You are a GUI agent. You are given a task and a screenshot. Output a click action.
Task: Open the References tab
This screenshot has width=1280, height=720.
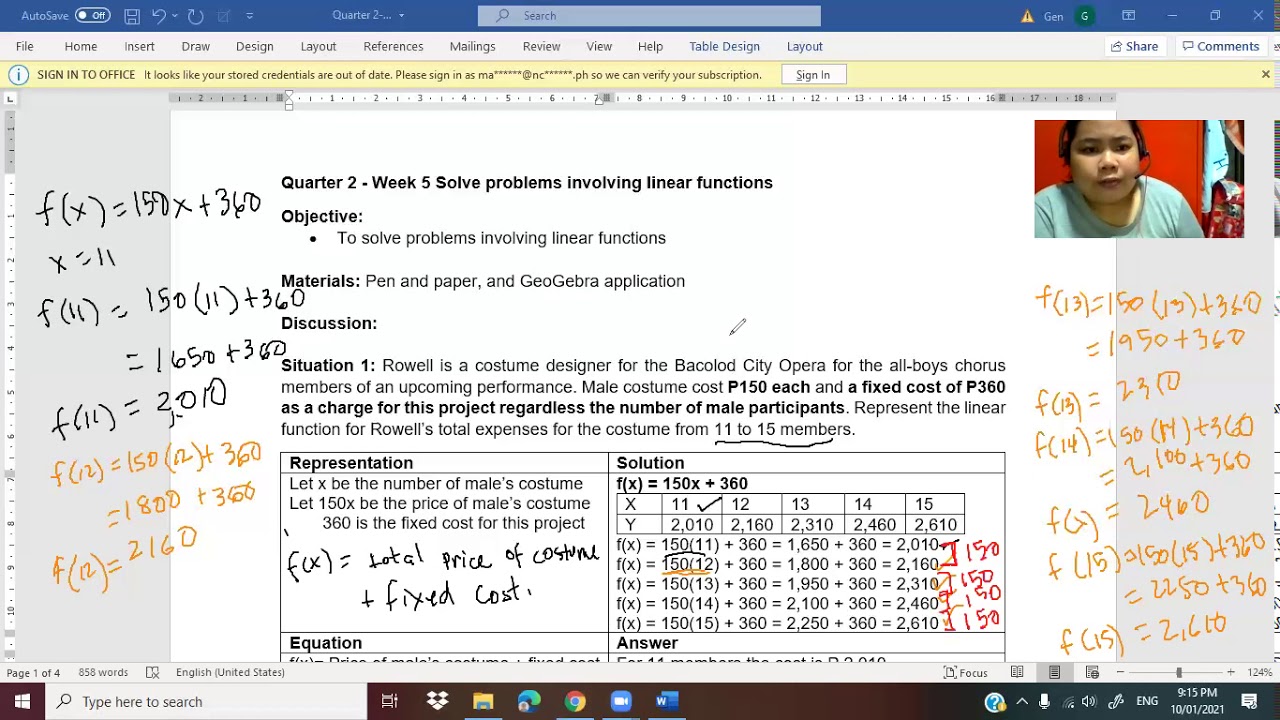click(x=393, y=46)
